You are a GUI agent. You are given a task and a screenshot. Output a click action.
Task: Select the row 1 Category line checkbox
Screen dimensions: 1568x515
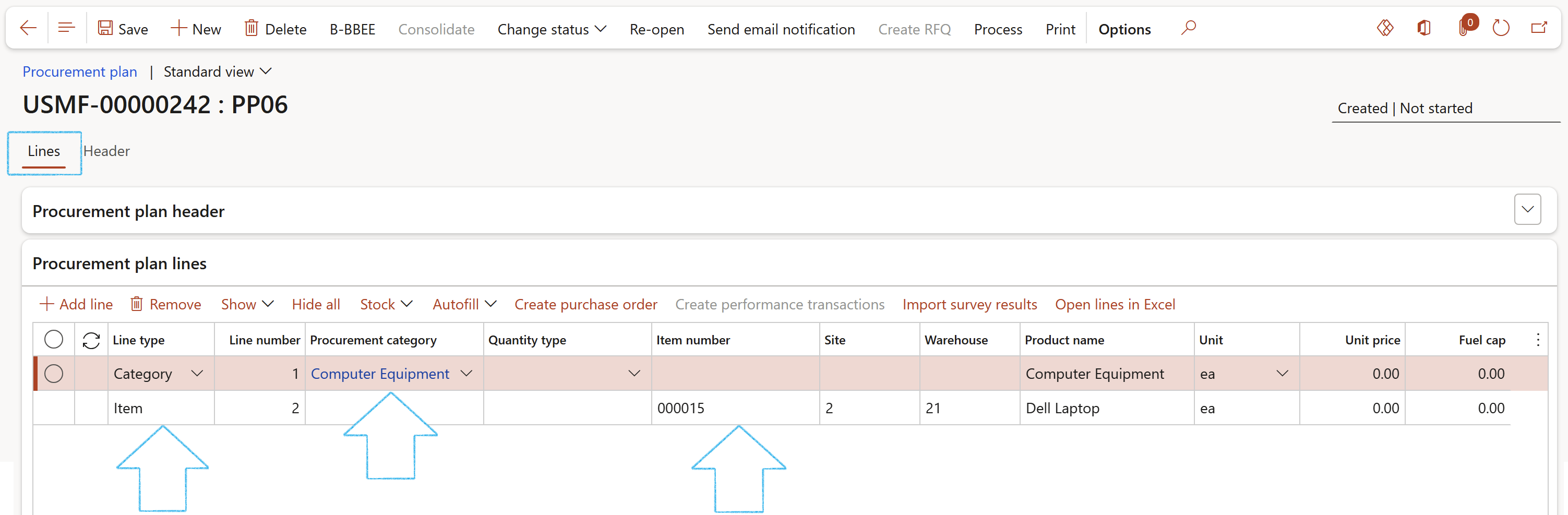coord(54,374)
